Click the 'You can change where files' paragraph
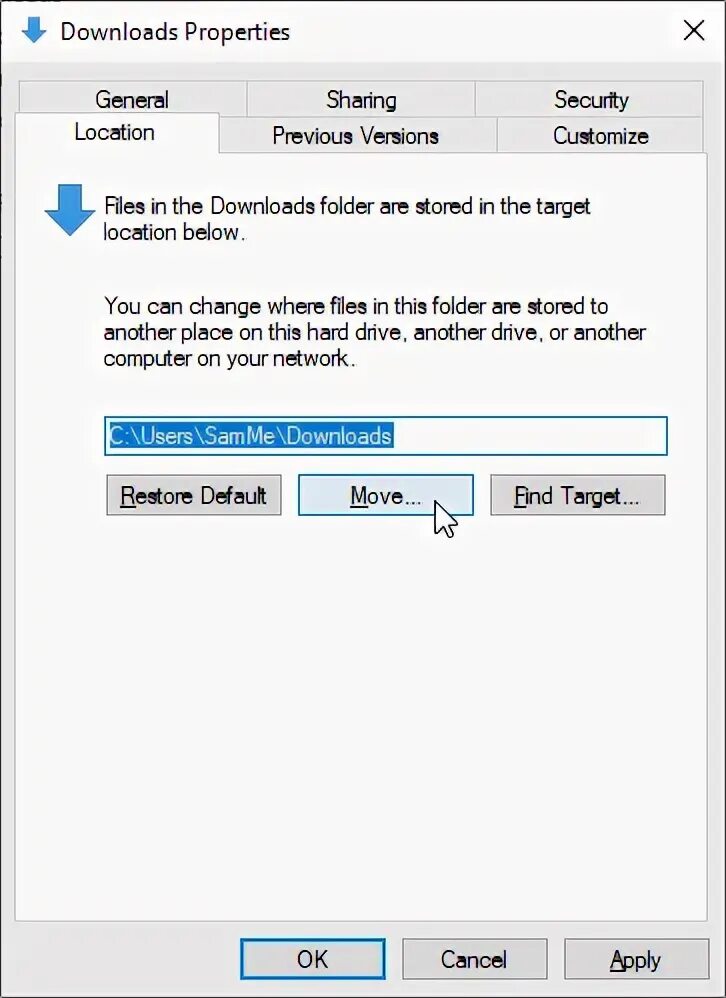 (x=375, y=332)
